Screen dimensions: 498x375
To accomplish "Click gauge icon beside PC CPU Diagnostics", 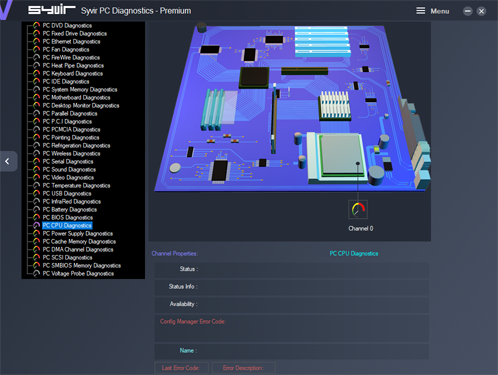I will tap(36, 225).
